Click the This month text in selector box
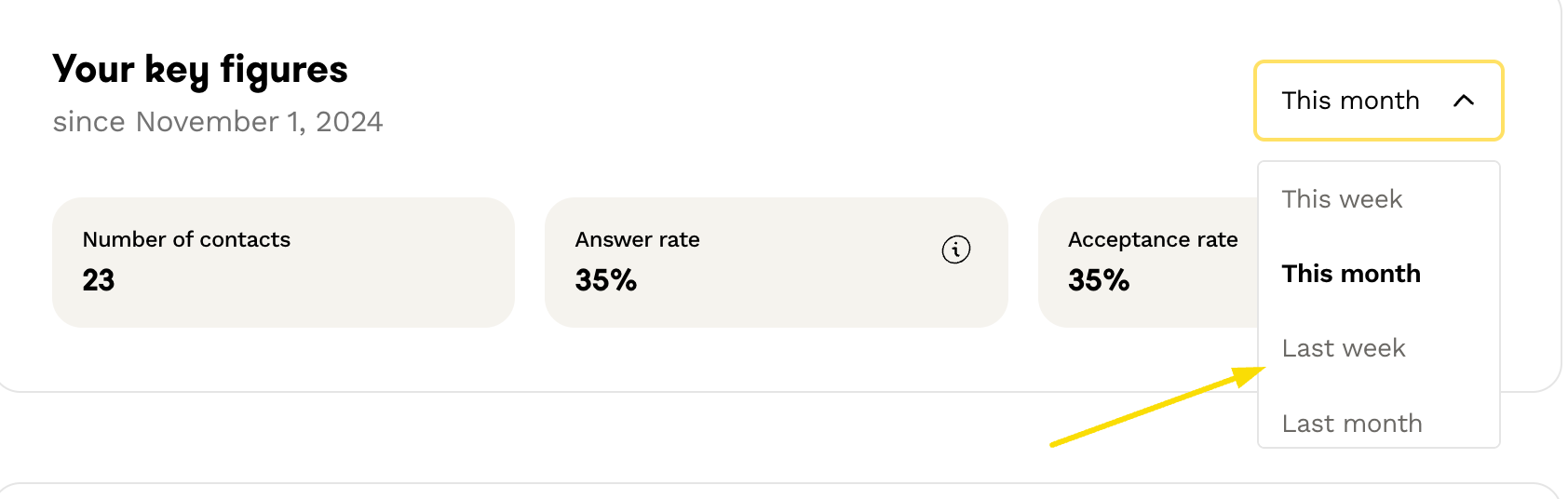The width and height of the screenshot is (1568, 499). pyautogui.click(x=1350, y=101)
